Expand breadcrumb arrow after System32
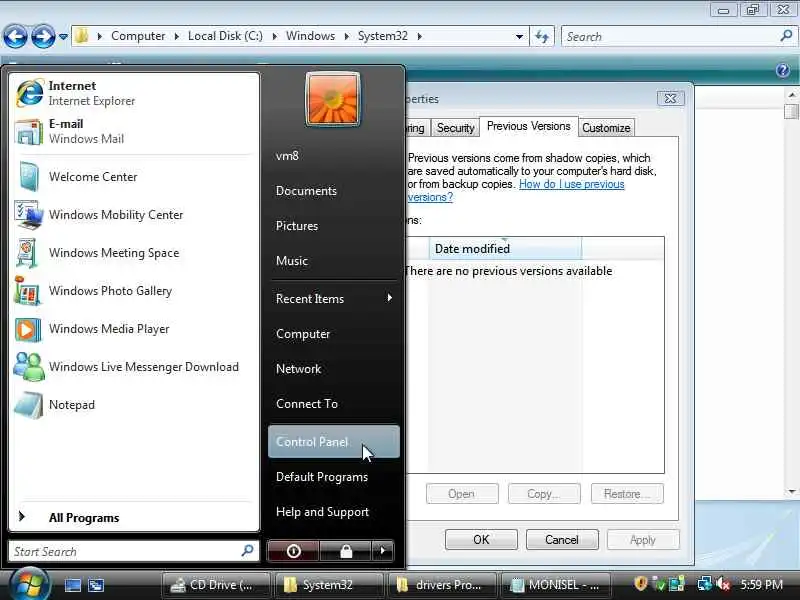This screenshot has height=600, width=800. [419, 36]
